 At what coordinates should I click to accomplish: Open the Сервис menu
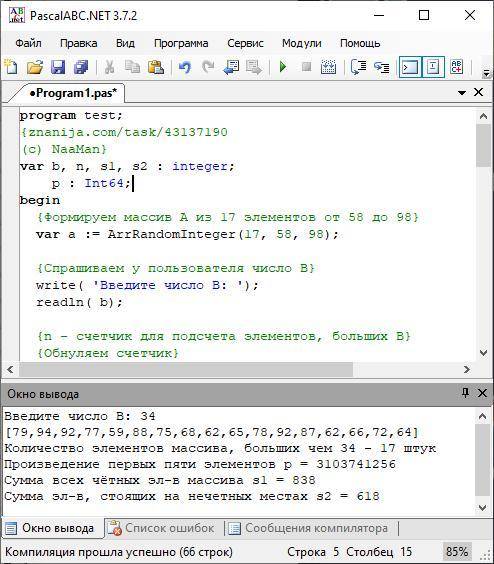pyautogui.click(x=245, y=43)
